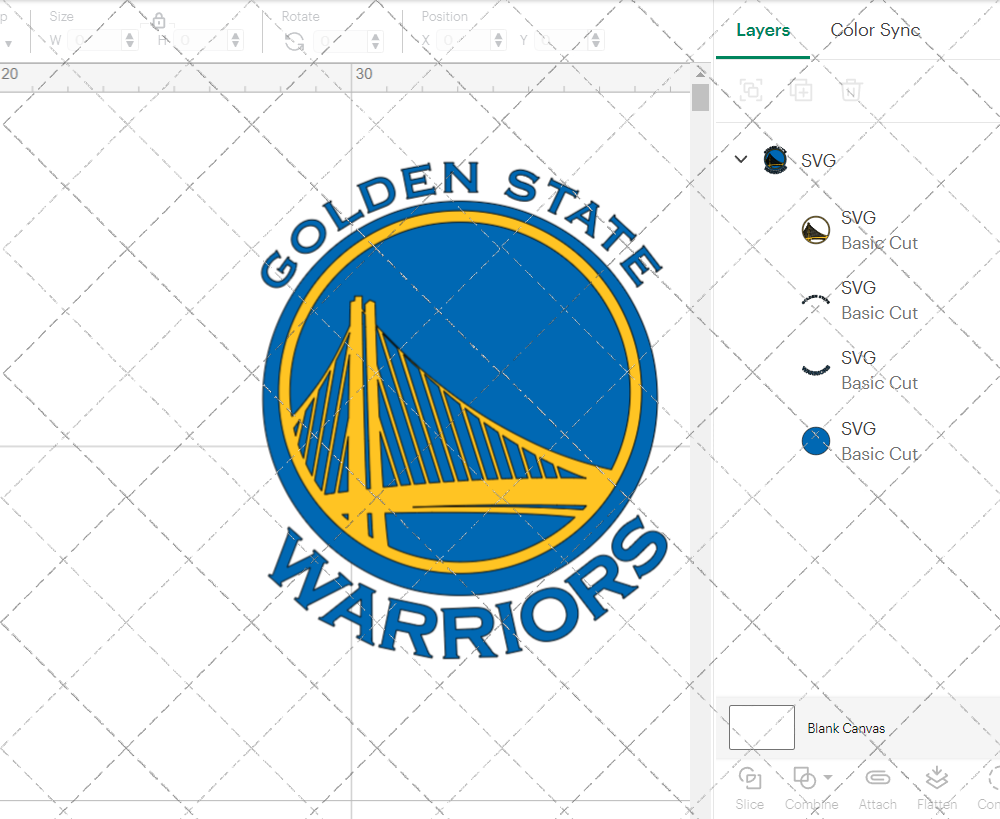Click the Position Y stepper arrows
The width and height of the screenshot is (1000, 819).
tap(595, 41)
